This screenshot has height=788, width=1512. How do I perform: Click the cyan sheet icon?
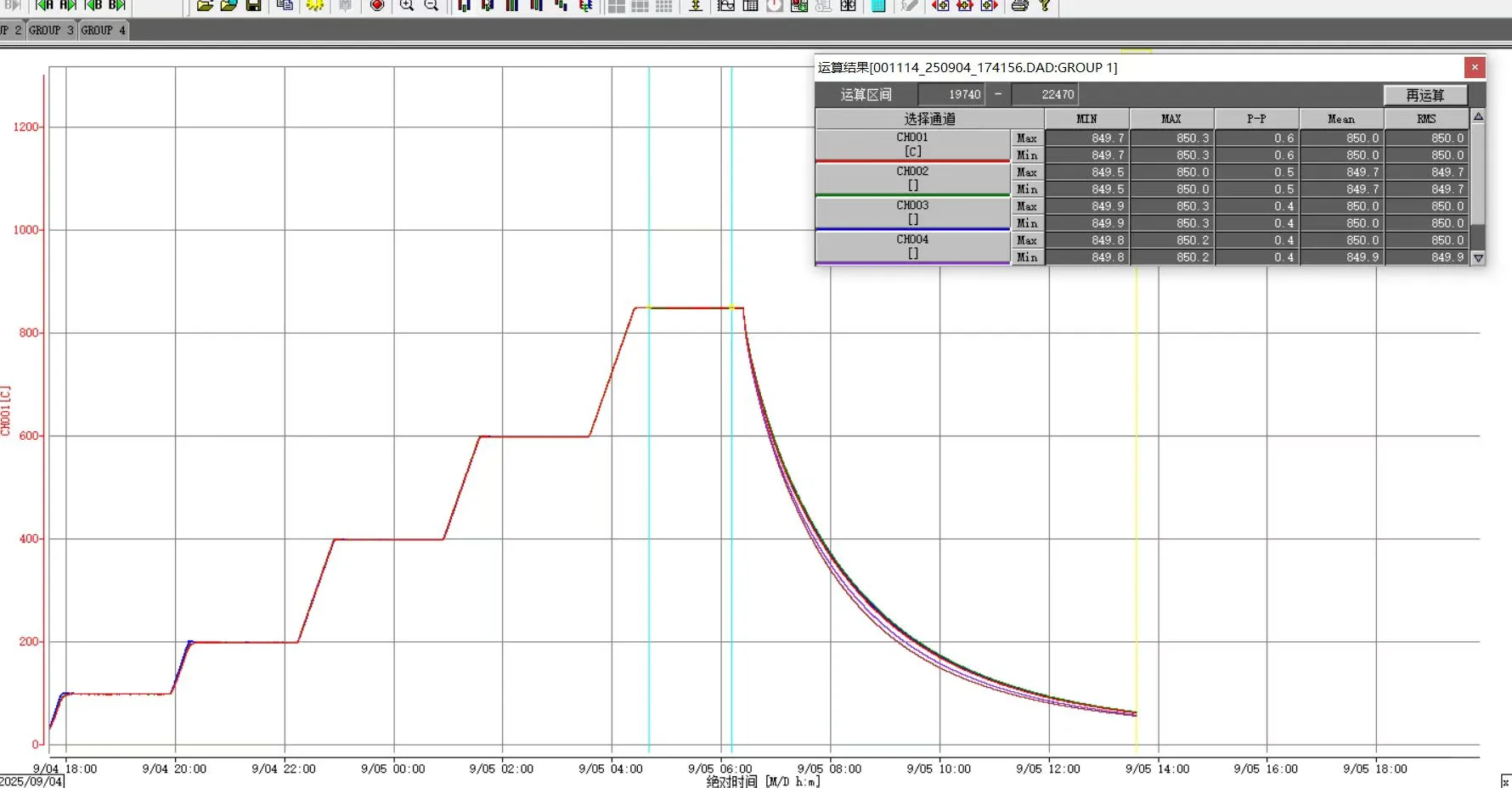coord(879,5)
